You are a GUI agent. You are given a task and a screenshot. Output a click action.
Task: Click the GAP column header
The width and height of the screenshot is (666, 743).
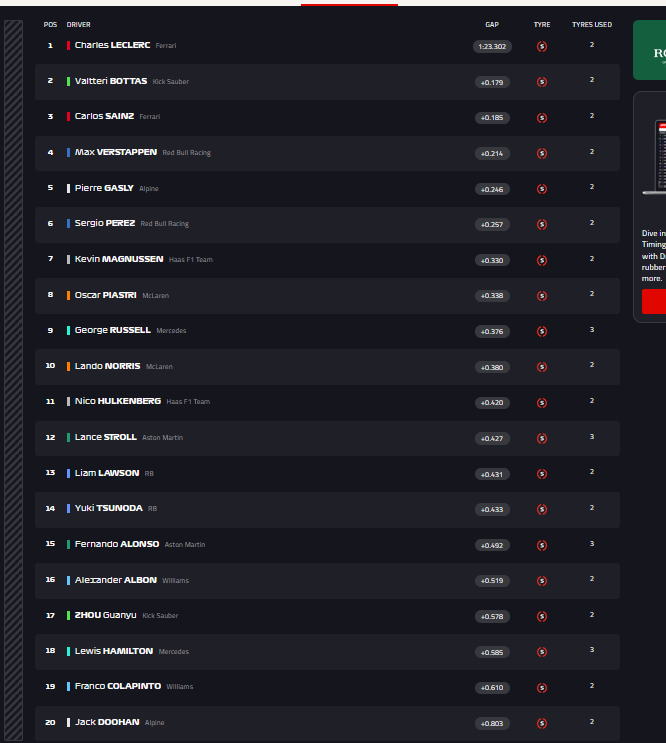492,24
